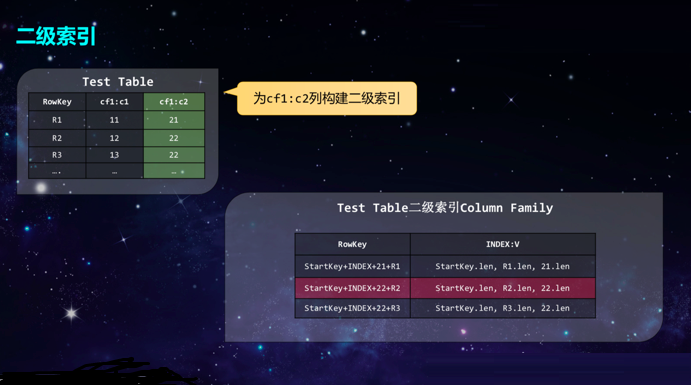Select the StartKey+INDEX+21+R1 cell

coord(353,266)
